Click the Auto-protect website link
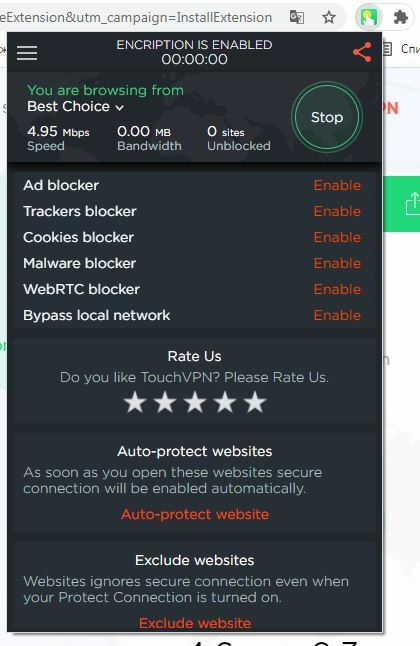420x646 pixels. tap(195, 514)
